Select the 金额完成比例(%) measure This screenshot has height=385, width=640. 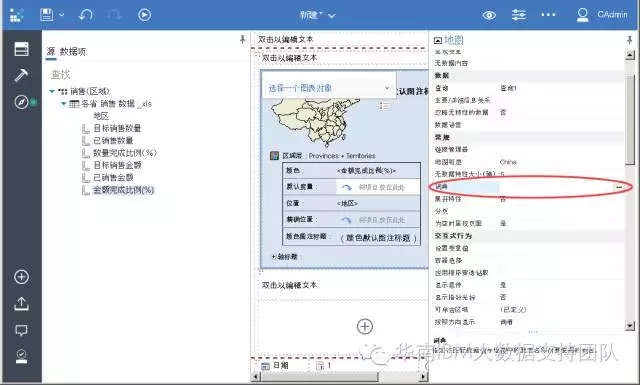(x=123, y=190)
